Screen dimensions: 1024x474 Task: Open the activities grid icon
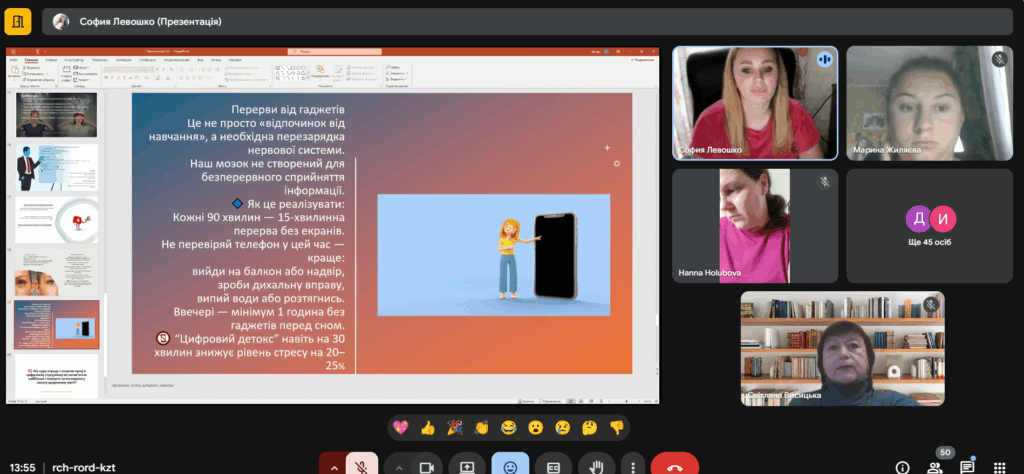[999, 467]
